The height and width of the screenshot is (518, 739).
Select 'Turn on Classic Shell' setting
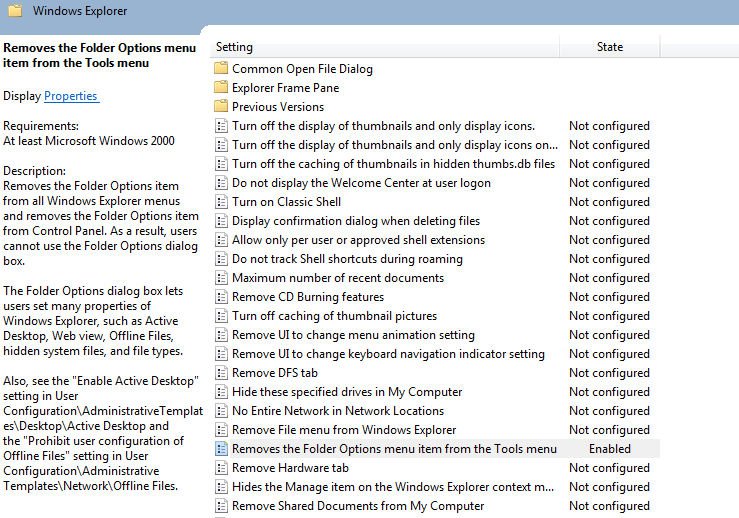point(287,202)
